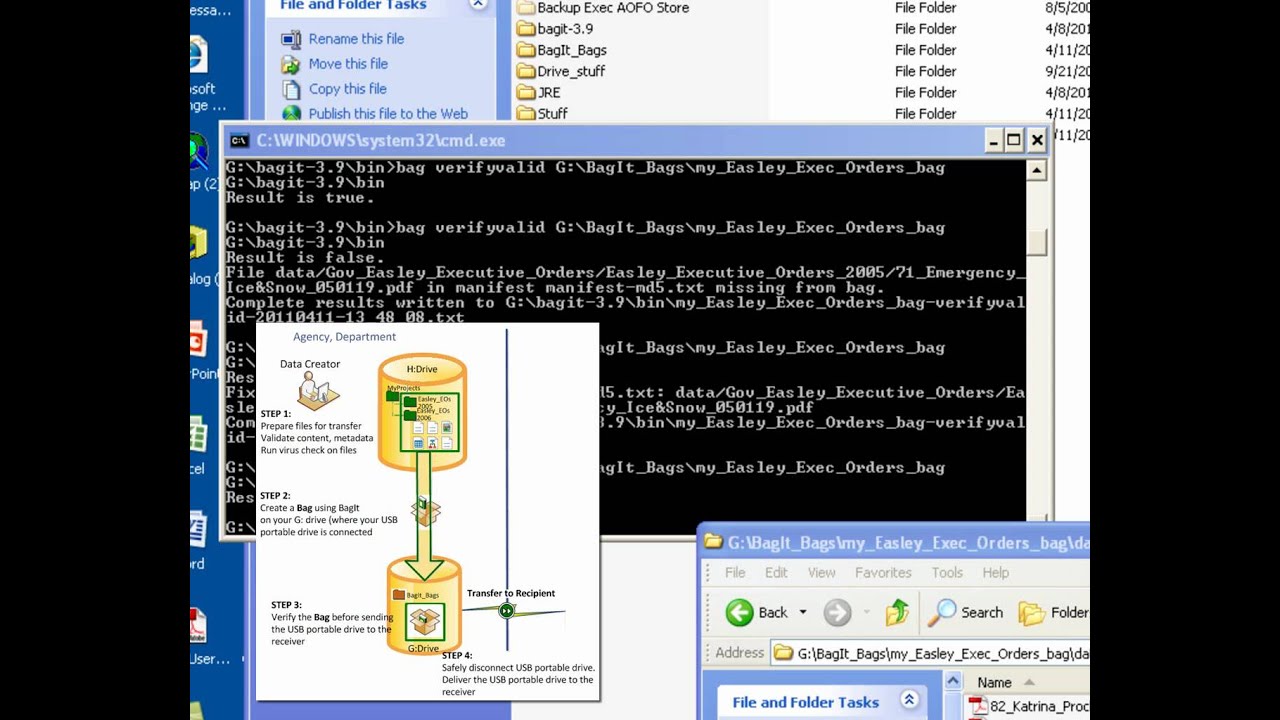Select the Backup Exec AOFO Store folder icon

(526, 8)
